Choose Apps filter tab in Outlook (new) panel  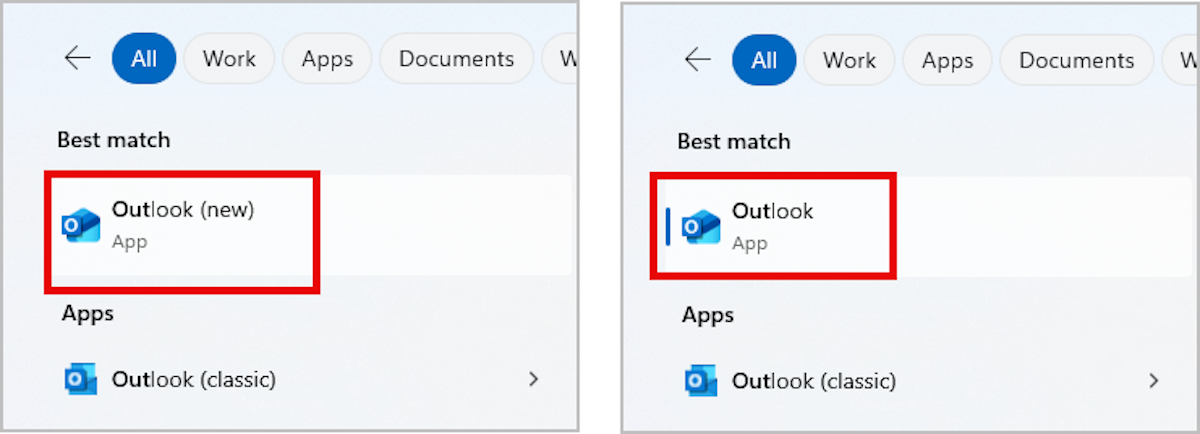(327, 58)
